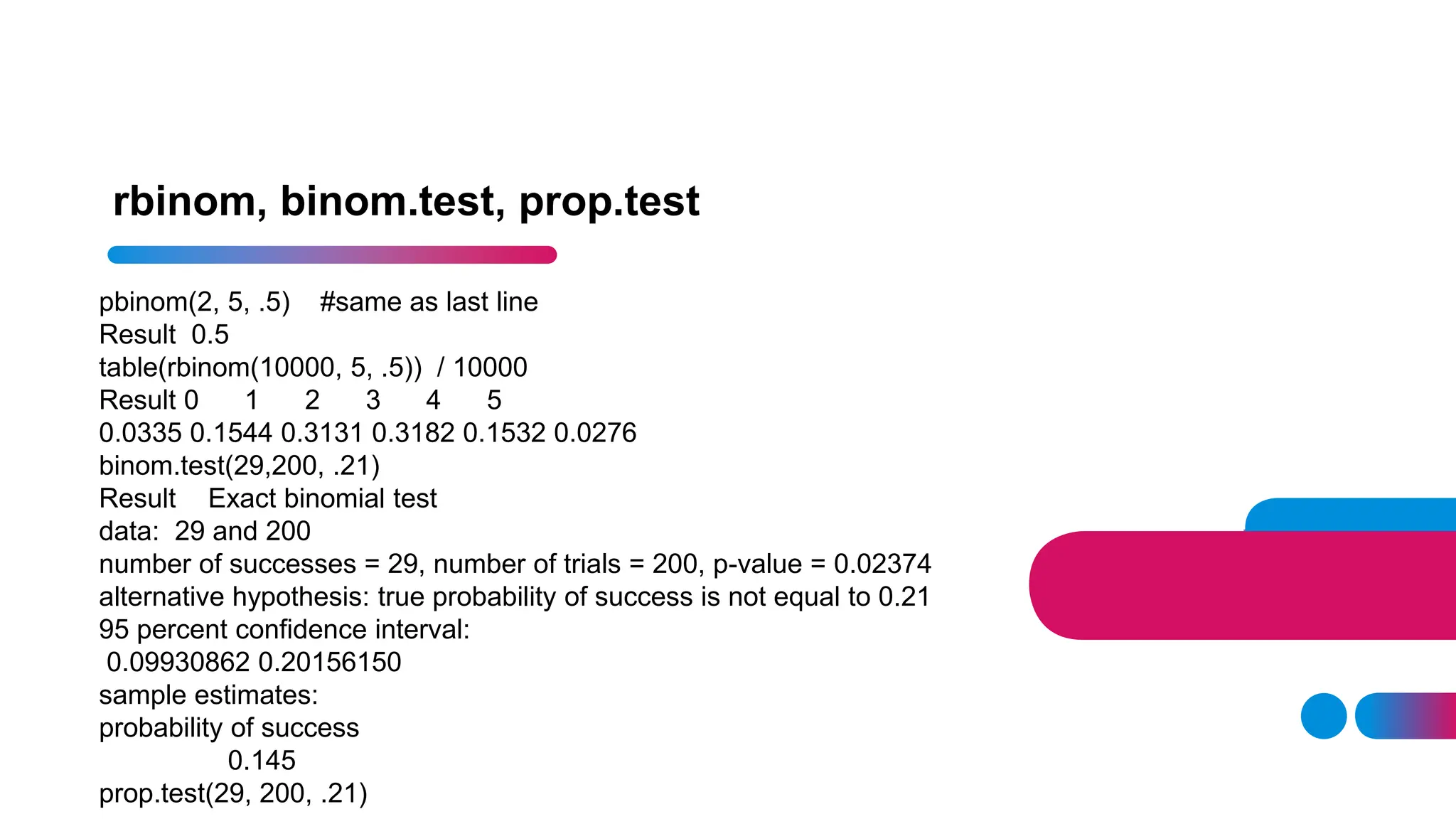Image resolution: width=1456 pixels, height=819 pixels.
Task: Click the 'Result 0.5' line
Action: pos(164,335)
